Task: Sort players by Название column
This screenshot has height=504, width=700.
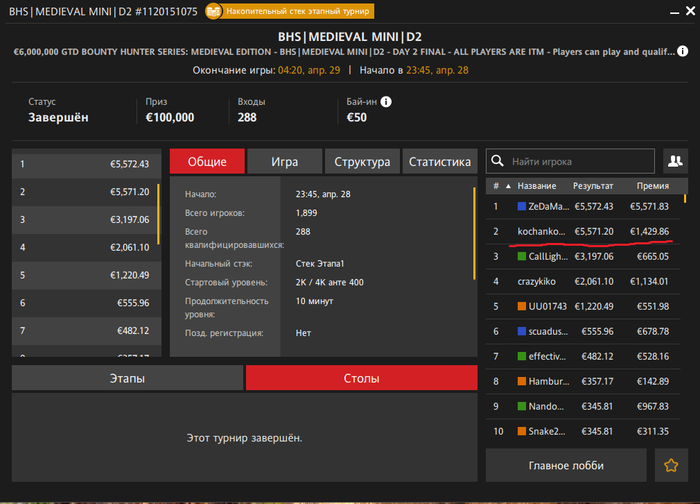Action: (x=537, y=186)
